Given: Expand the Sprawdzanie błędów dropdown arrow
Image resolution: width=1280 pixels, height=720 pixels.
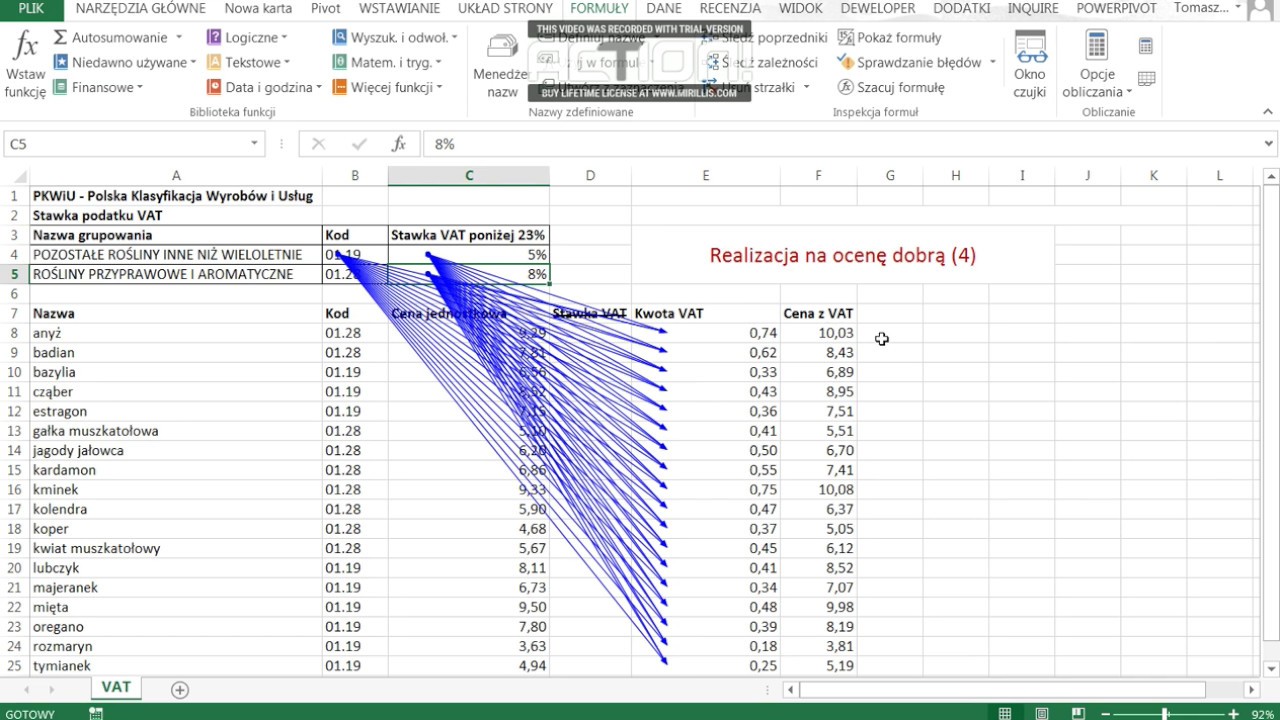Looking at the screenshot, I should pos(992,62).
